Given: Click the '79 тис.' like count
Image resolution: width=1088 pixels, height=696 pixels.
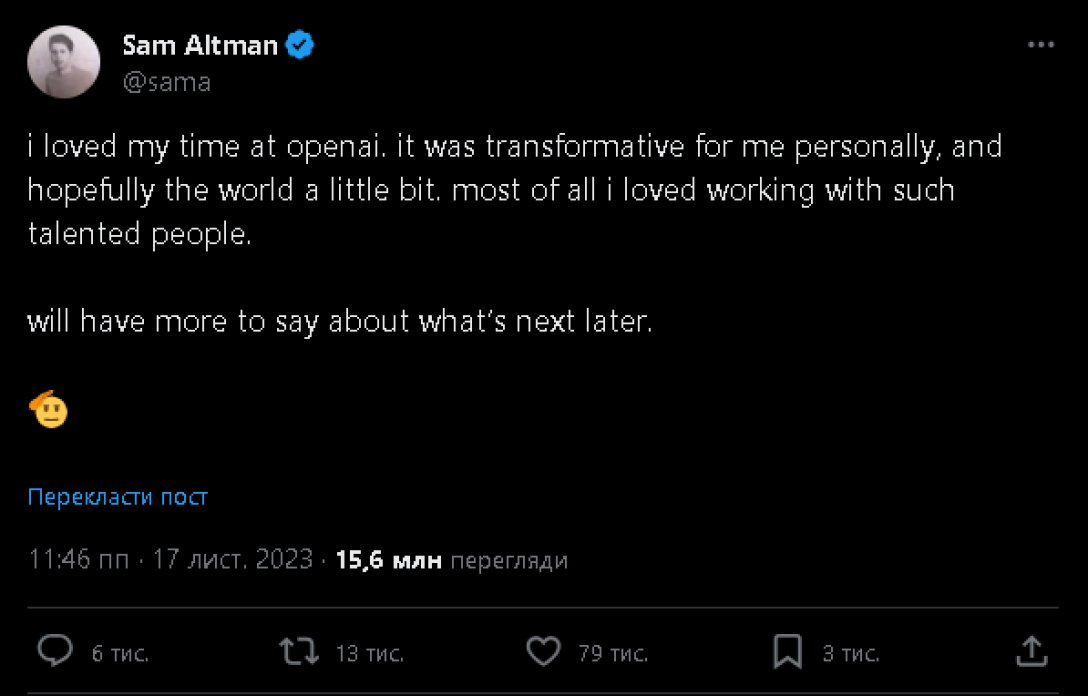Looking at the screenshot, I should pos(613,654).
